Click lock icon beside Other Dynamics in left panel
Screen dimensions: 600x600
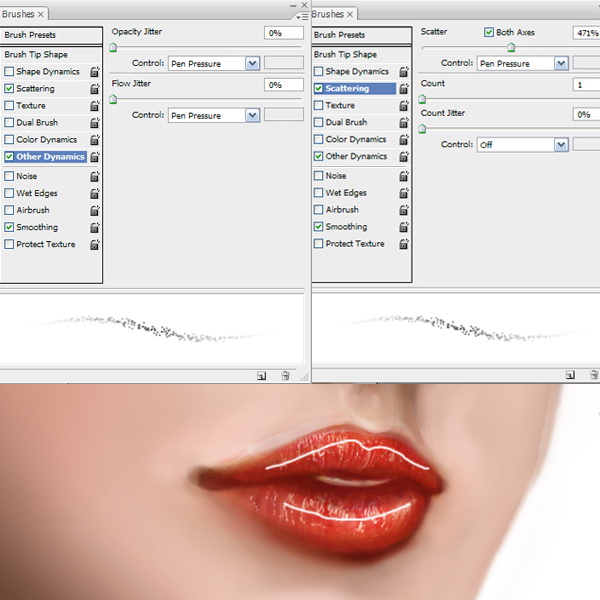(95, 157)
